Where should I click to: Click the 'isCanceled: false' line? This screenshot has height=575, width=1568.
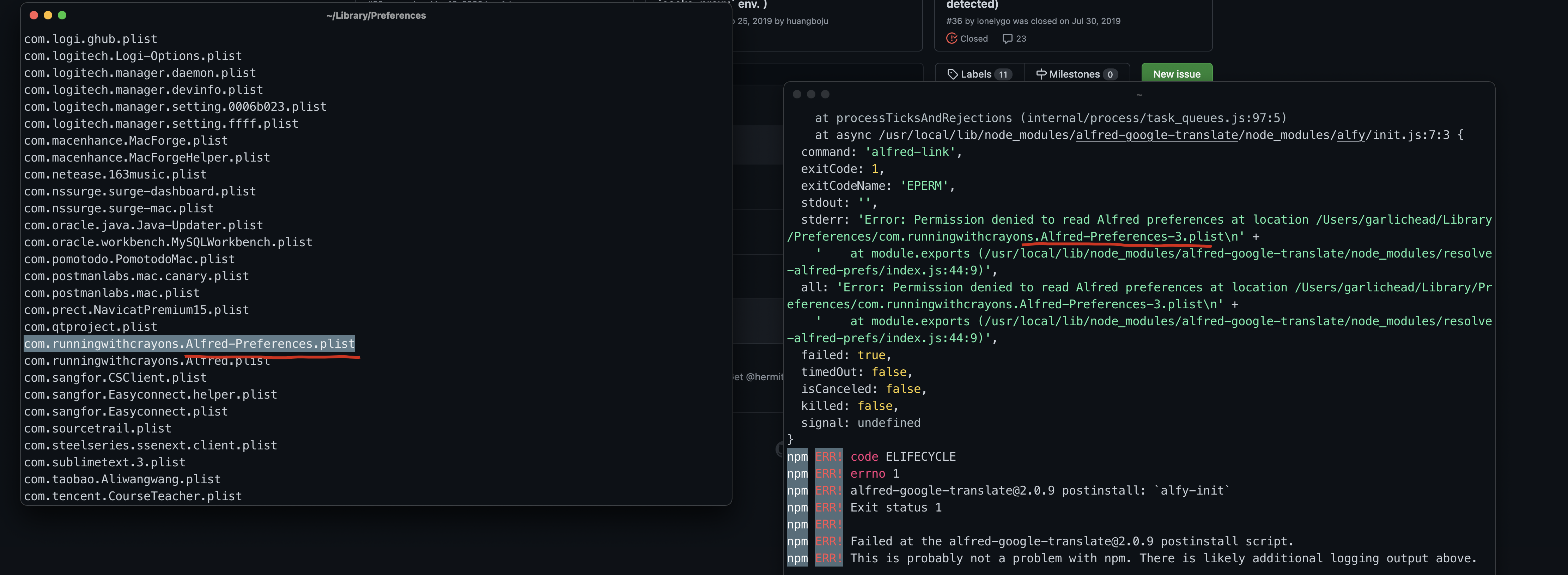864,389
